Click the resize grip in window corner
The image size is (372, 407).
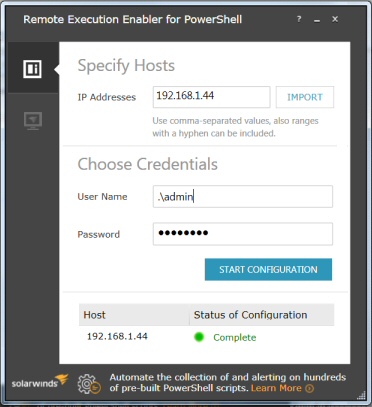361,396
